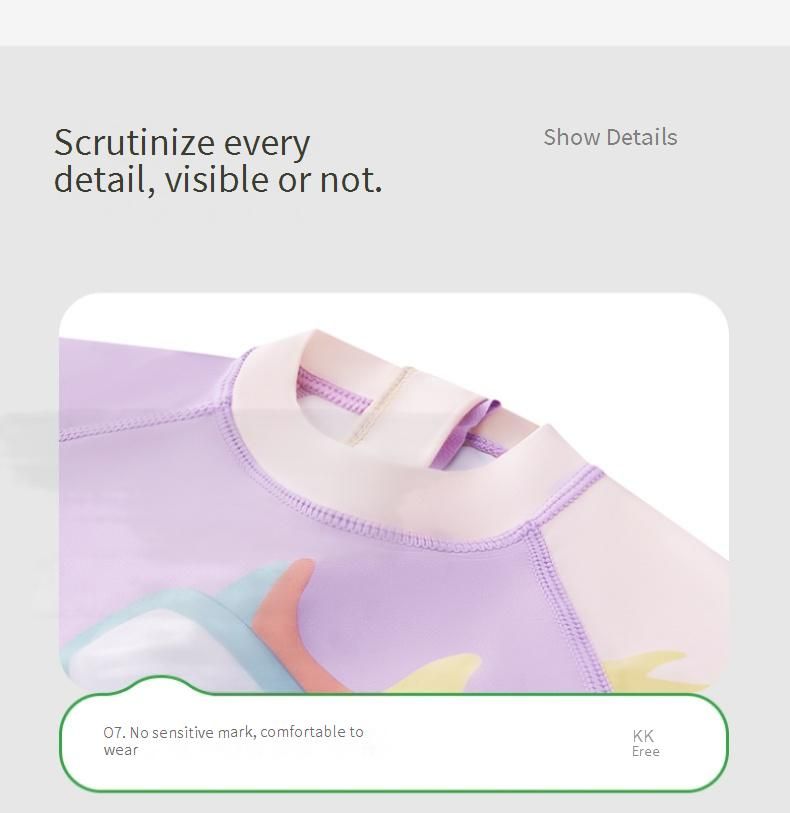Click the "Show Details" label
Screen dimensions: 790x813
tap(610, 137)
